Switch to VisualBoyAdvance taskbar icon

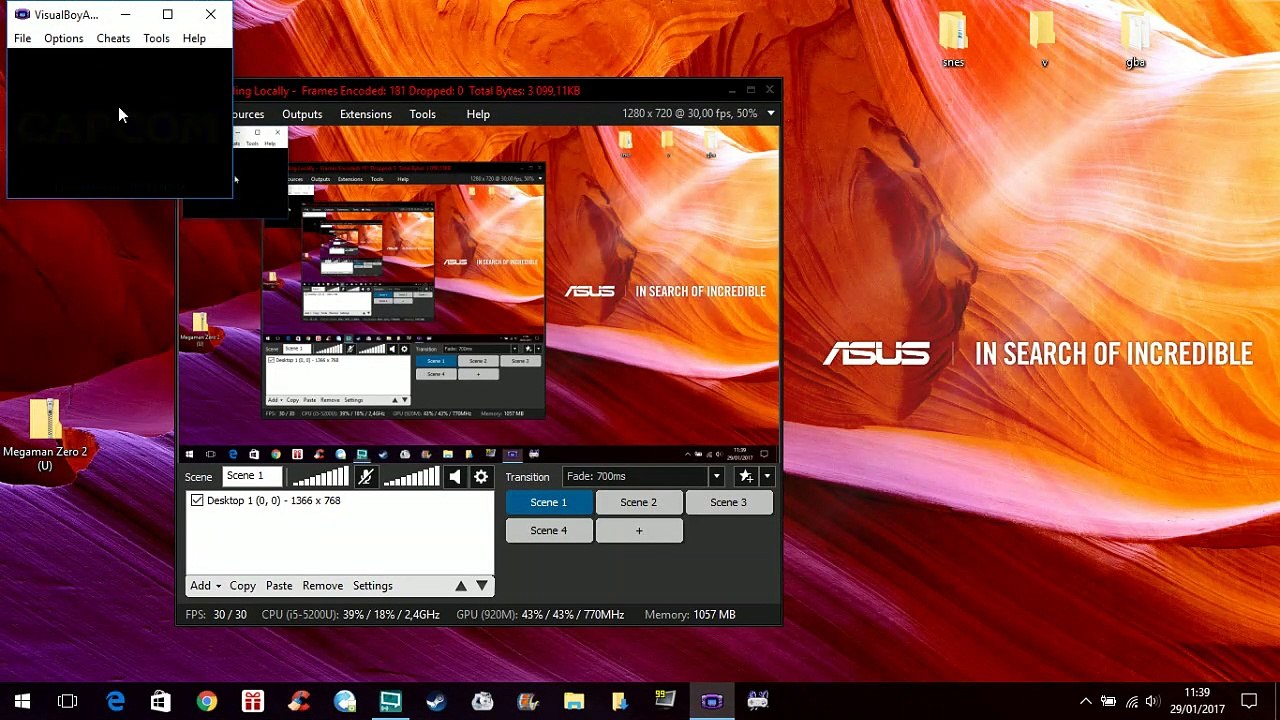712,701
